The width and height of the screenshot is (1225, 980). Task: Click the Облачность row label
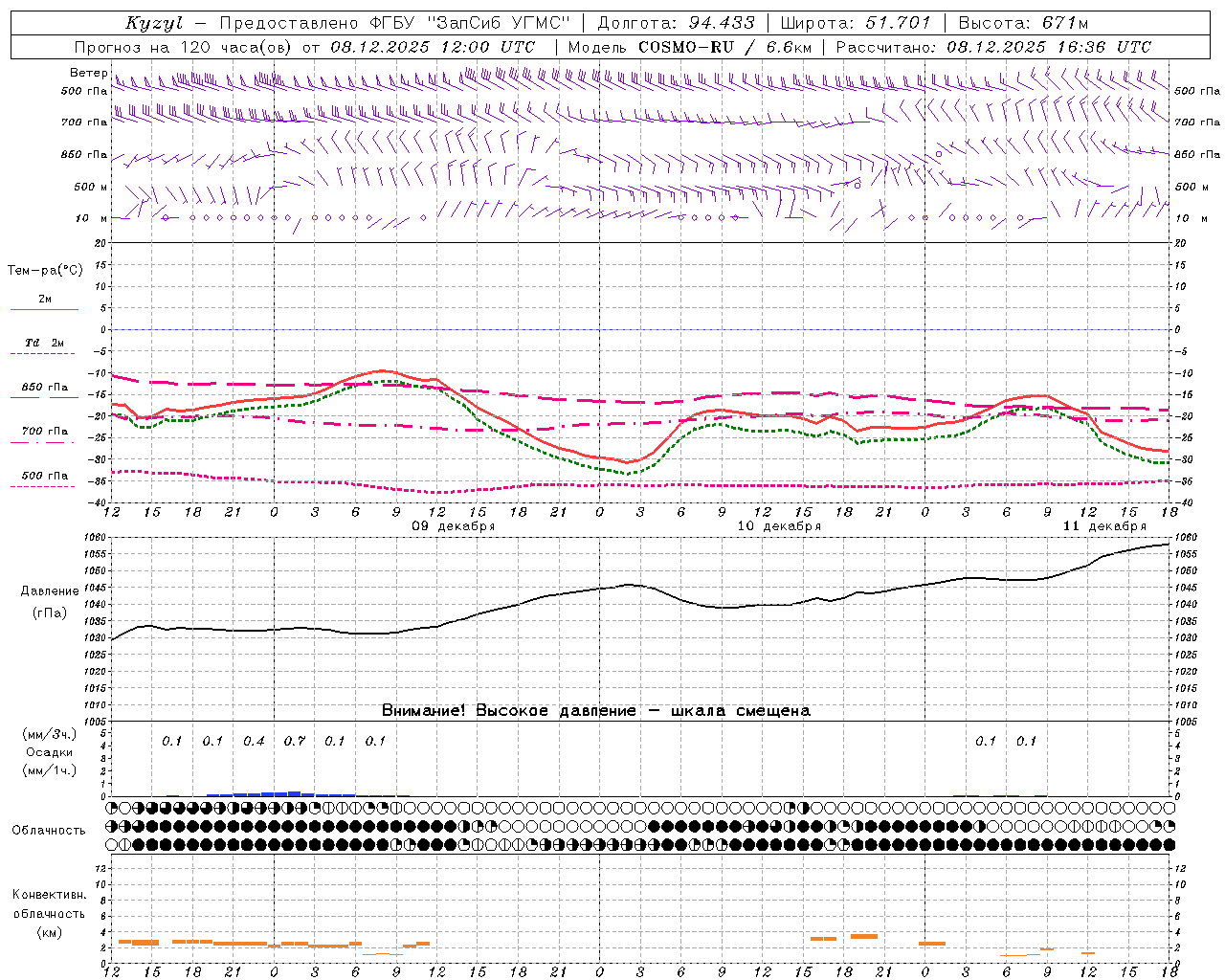(49, 830)
